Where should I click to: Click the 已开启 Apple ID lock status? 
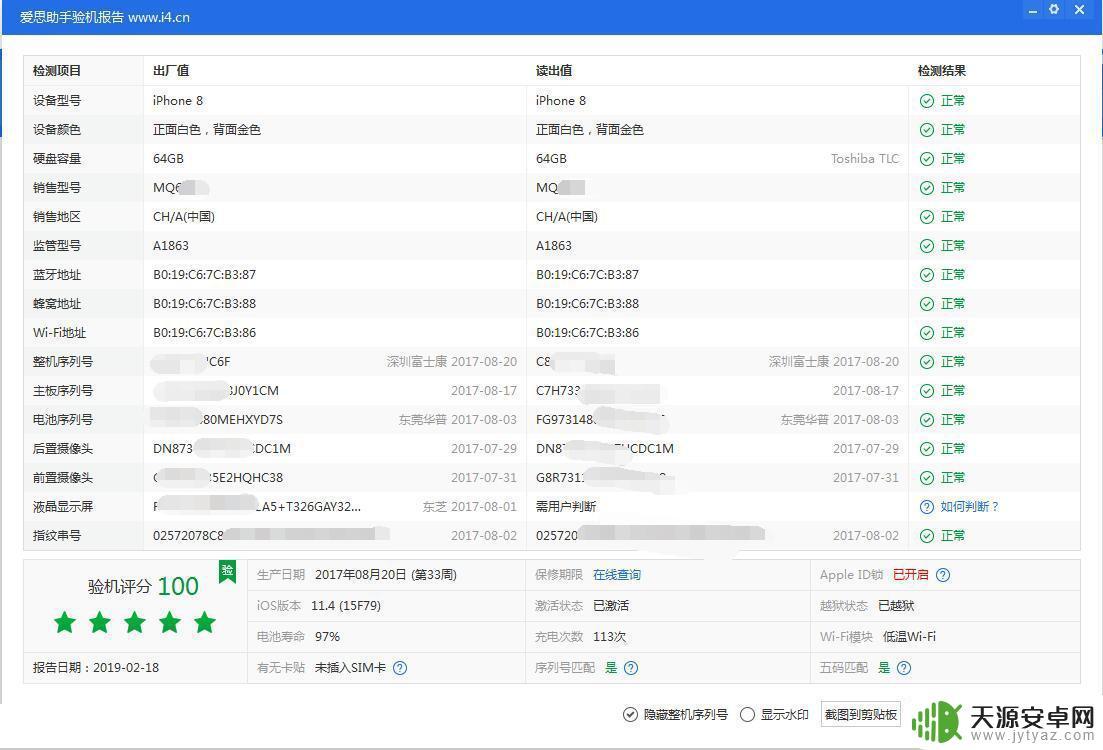[x=910, y=575]
